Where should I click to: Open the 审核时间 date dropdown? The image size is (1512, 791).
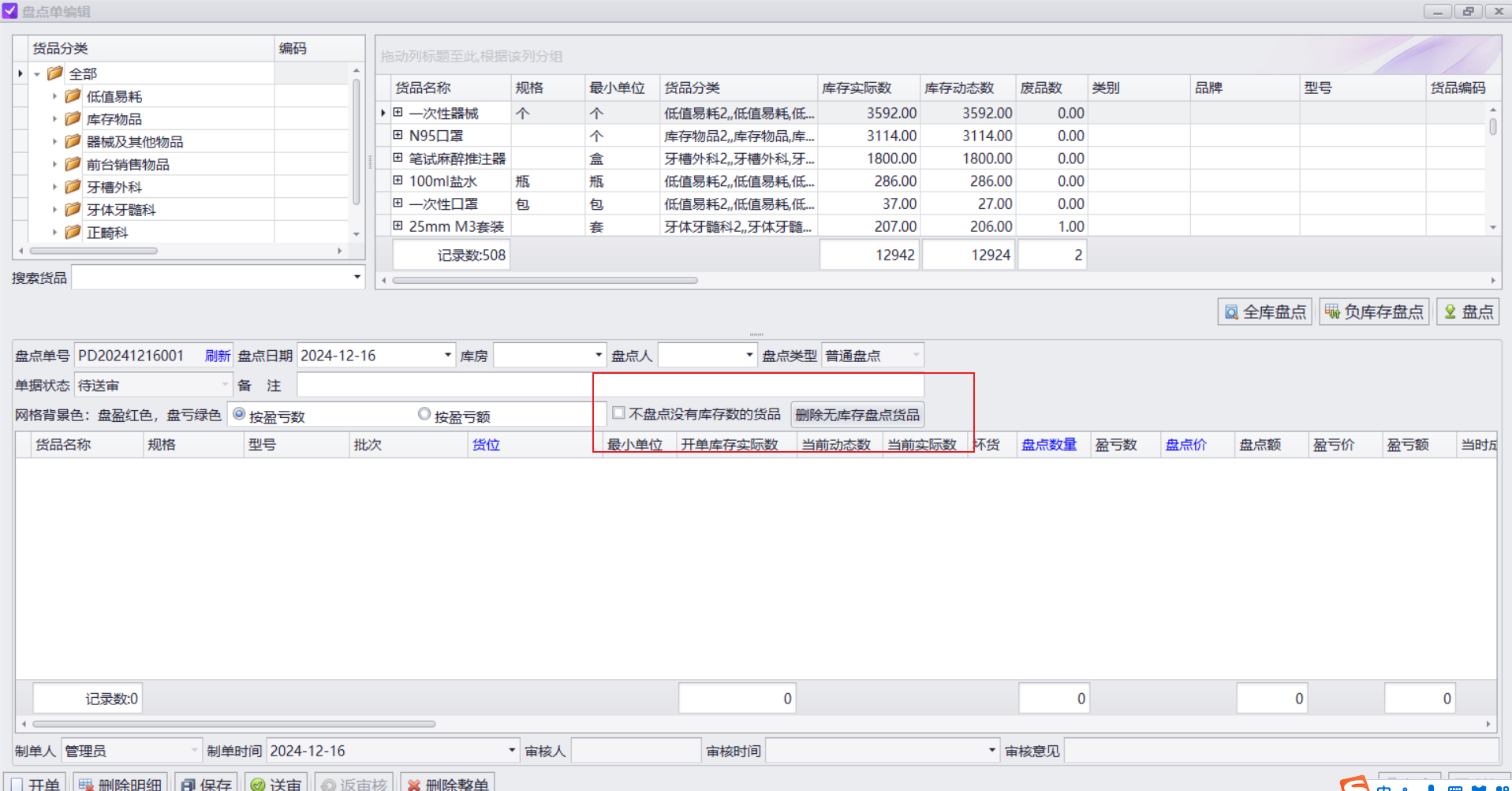tap(992, 750)
